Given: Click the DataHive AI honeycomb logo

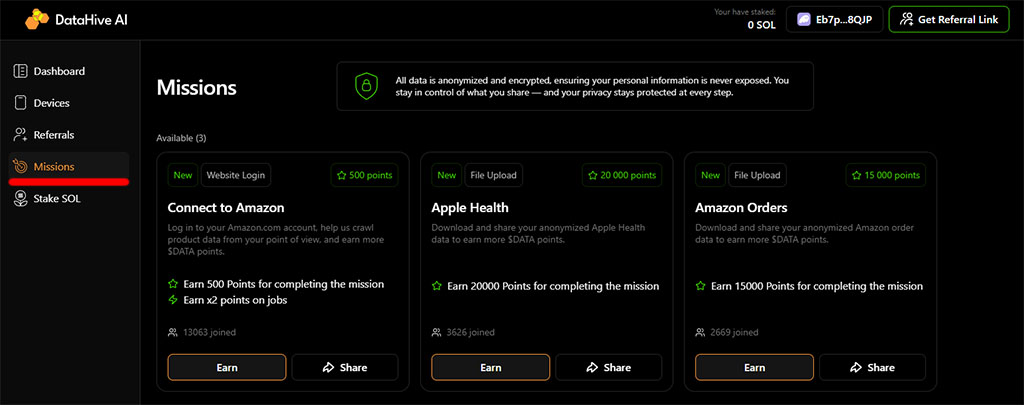Looking at the screenshot, I should click(38, 18).
